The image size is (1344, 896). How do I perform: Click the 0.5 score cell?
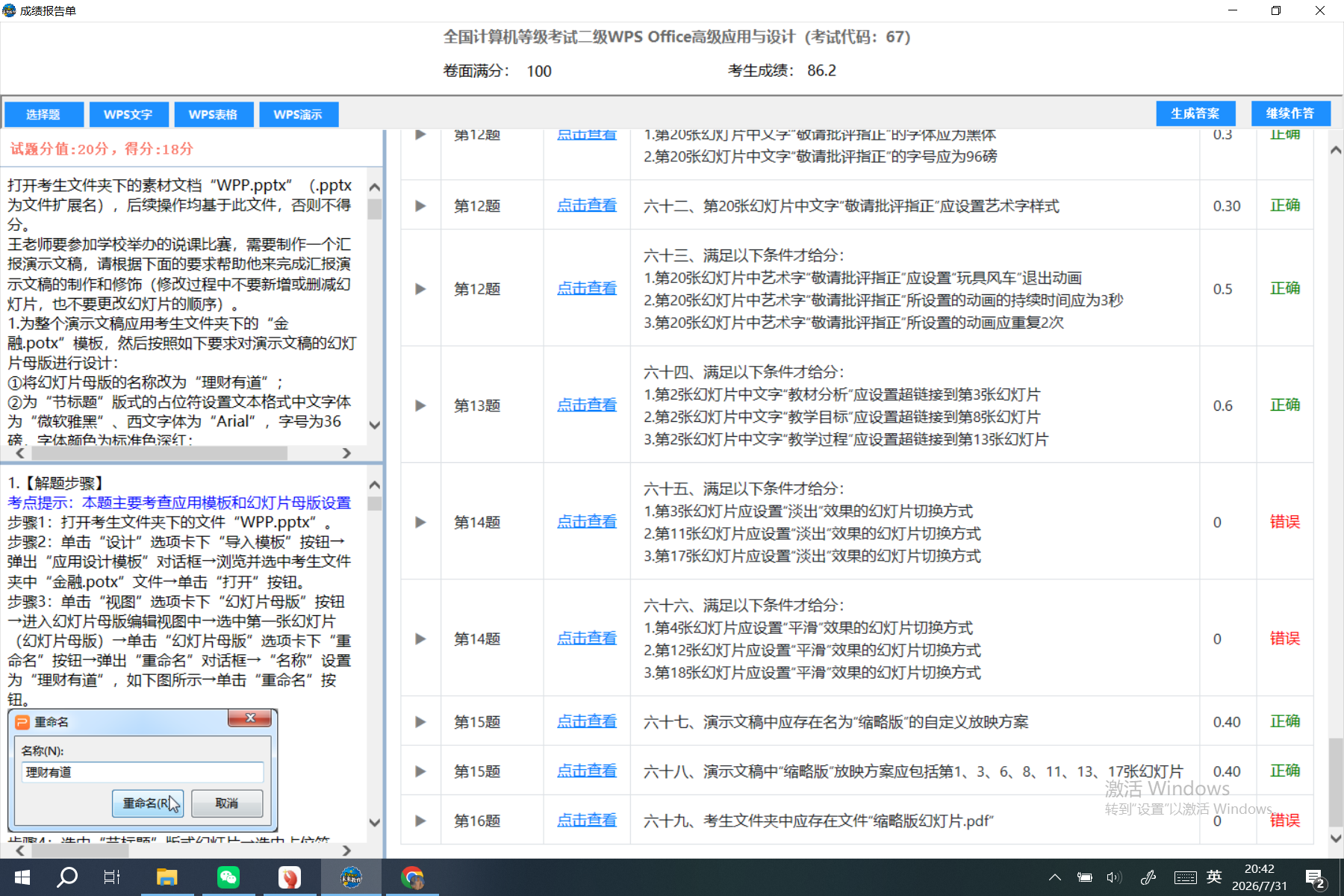click(x=1222, y=289)
